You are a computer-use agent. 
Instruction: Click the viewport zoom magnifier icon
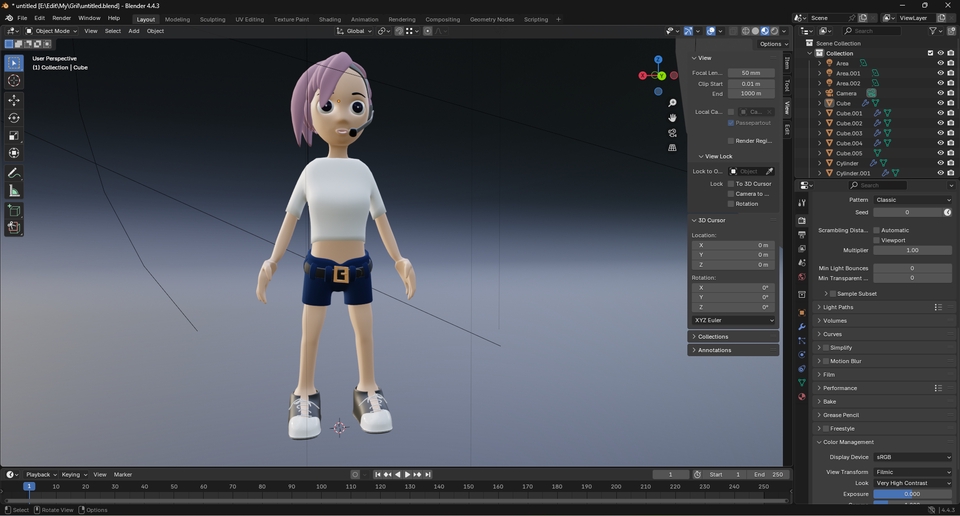672,103
